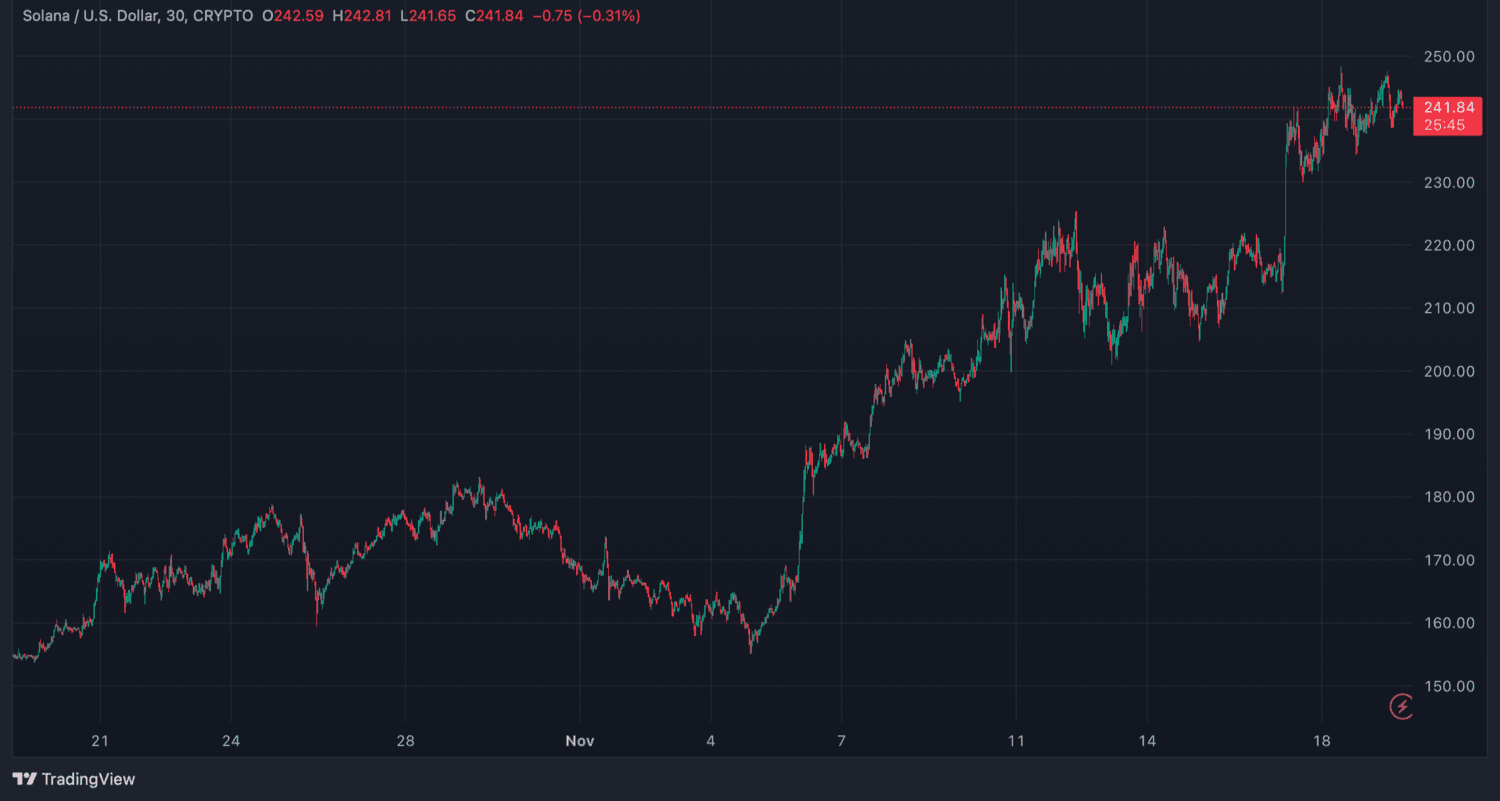Click the 200.00 price axis label

click(1449, 372)
